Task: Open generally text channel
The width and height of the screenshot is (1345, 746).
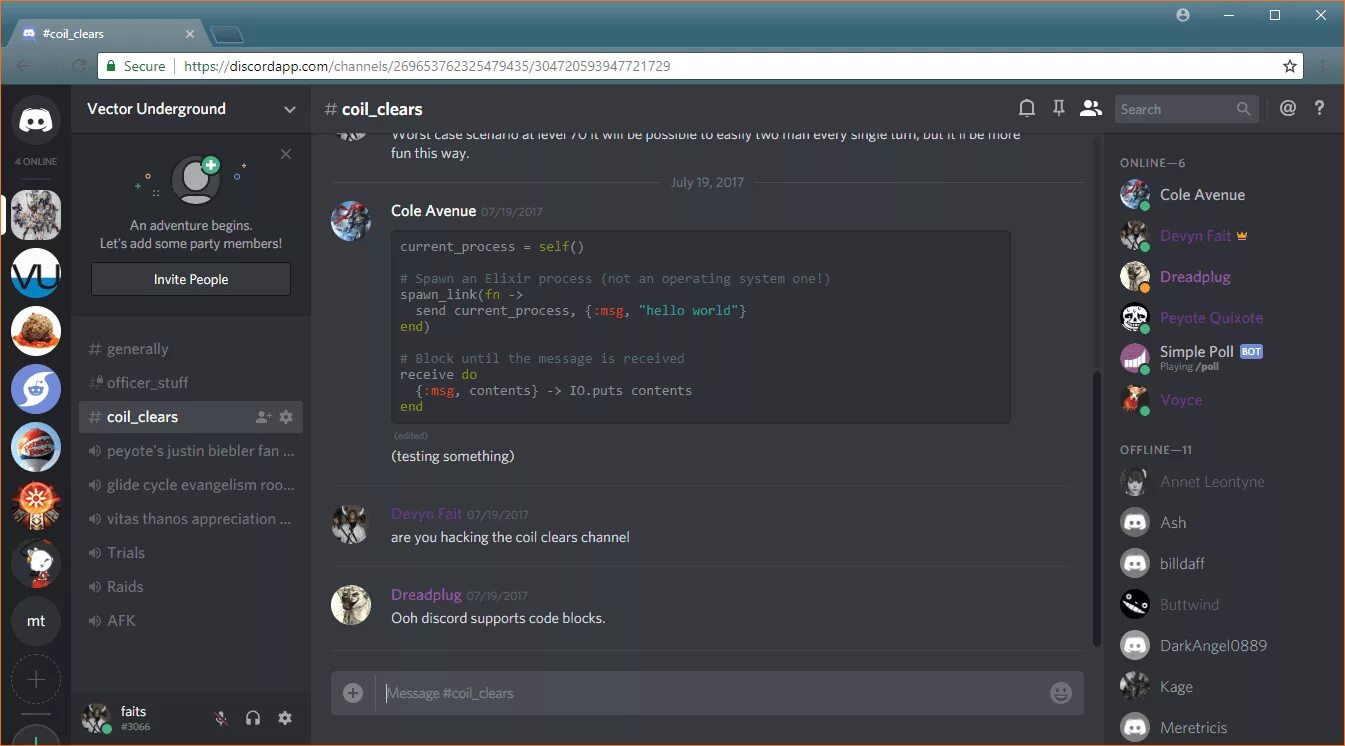Action: coord(191,349)
